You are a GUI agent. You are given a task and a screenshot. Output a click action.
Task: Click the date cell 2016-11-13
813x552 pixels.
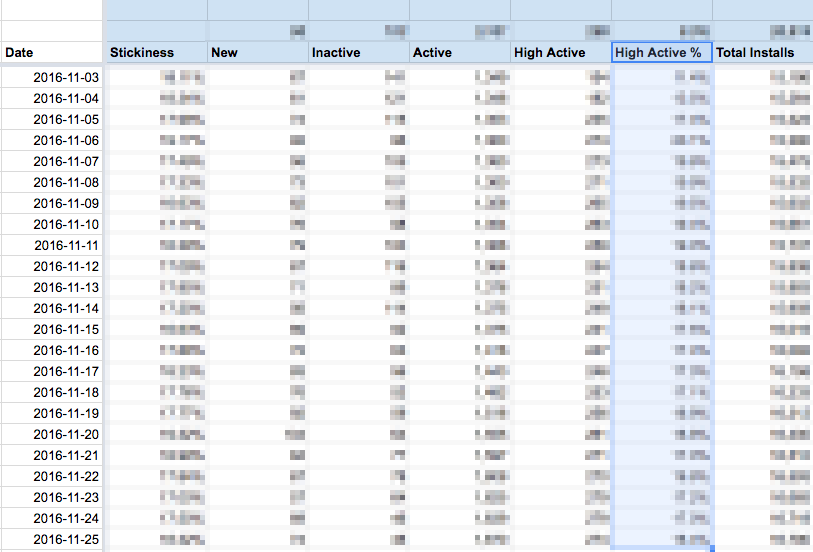pyautogui.click(x=52, y=288)
